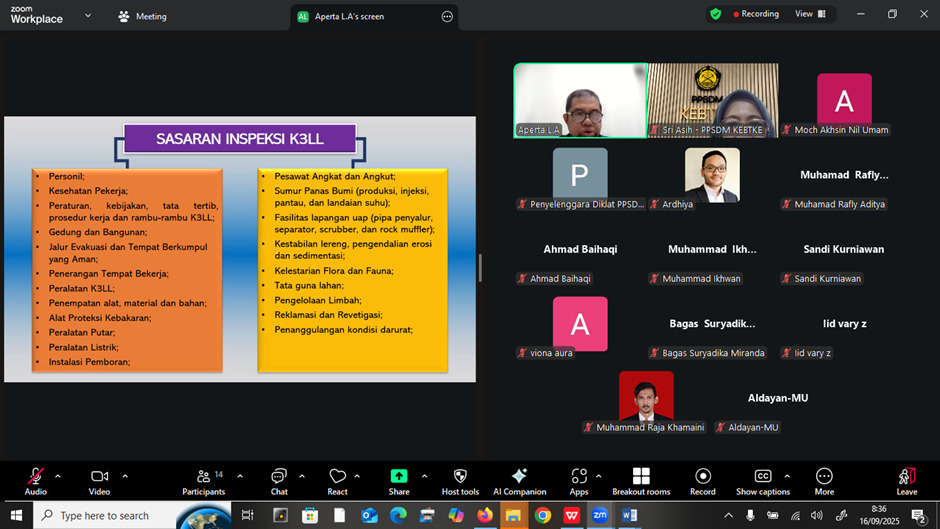Viewport: 940px width, 529px height.
Task: Expand the Audio options arrow
Action: point(58,476)
